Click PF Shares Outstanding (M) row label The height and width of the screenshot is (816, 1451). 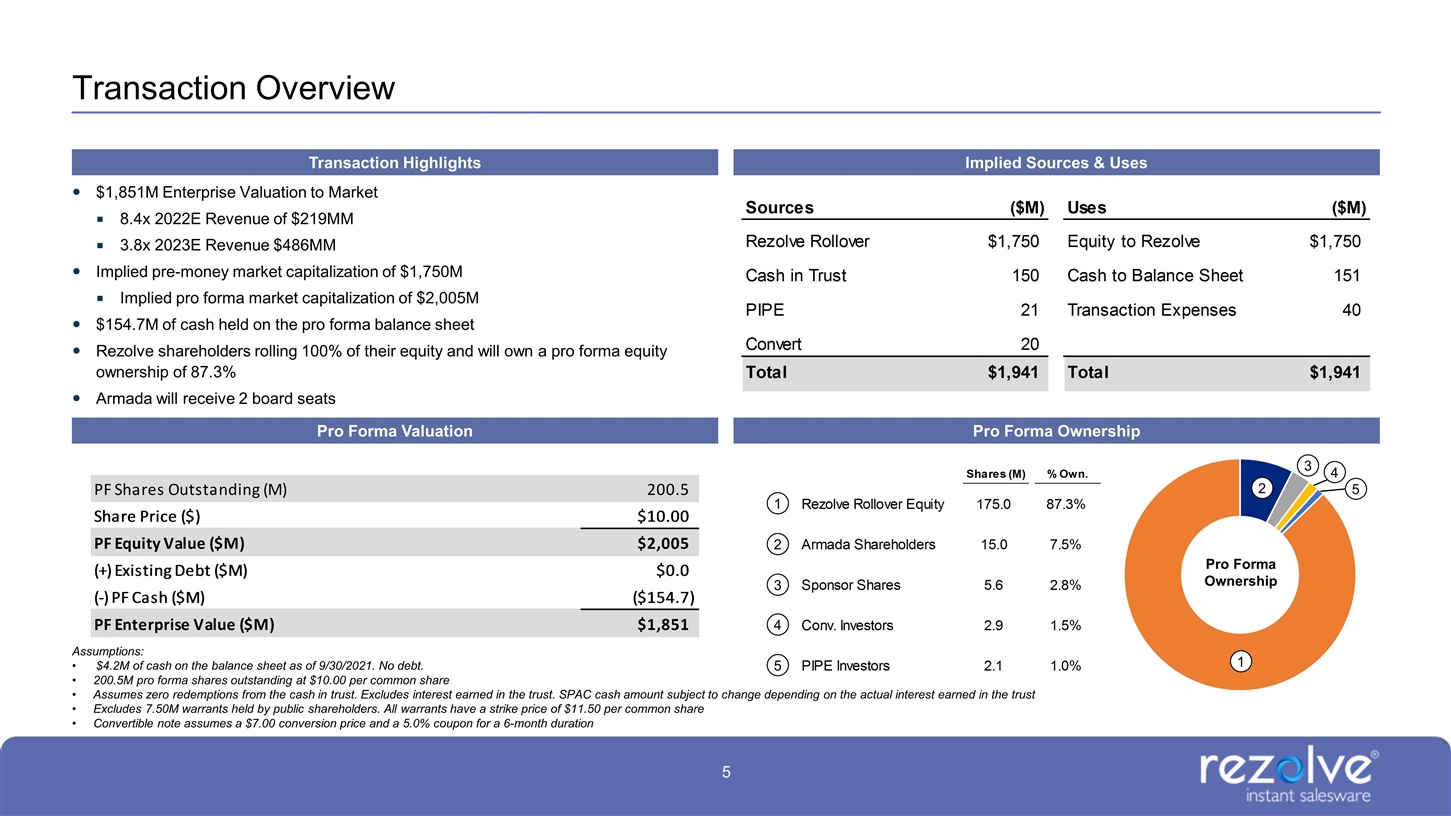click(x=190, y=489)
